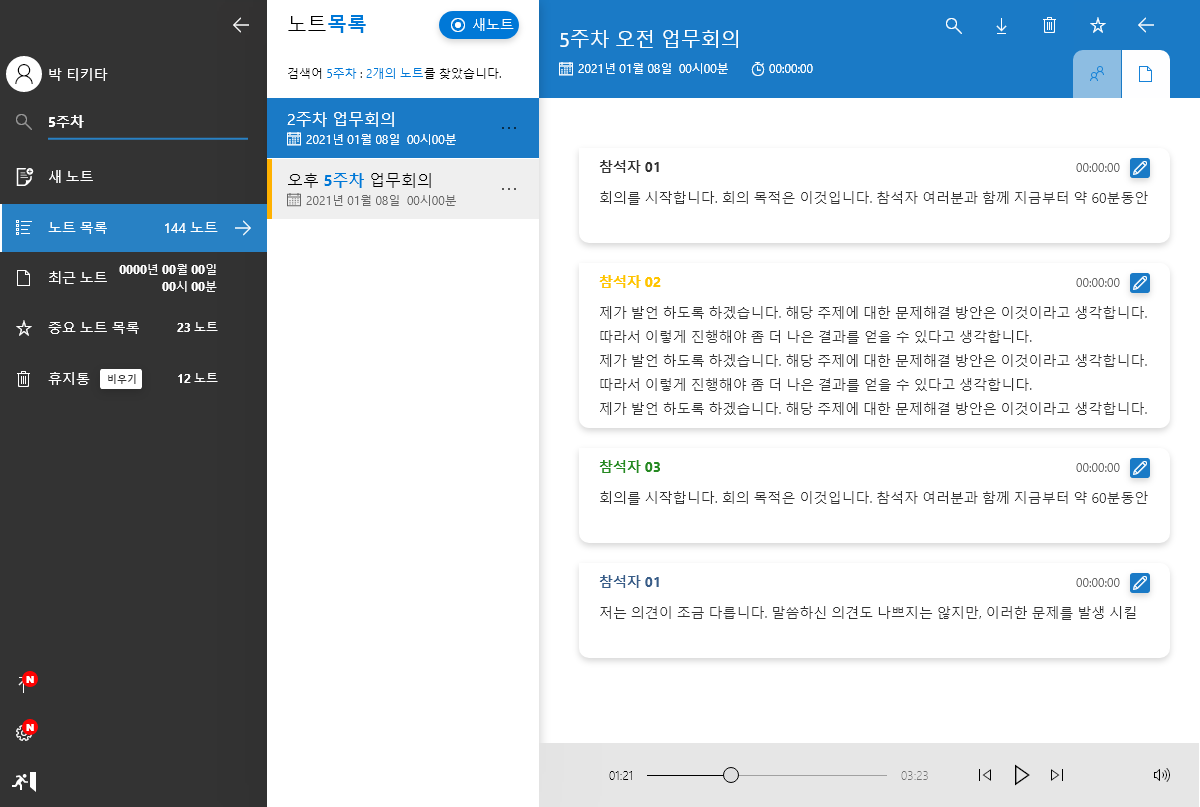Image resolution: width=1200 pixels, height=807 pixels.
Task: Select 노트 목록 in the sidebar
Action: tap(133, 228)
